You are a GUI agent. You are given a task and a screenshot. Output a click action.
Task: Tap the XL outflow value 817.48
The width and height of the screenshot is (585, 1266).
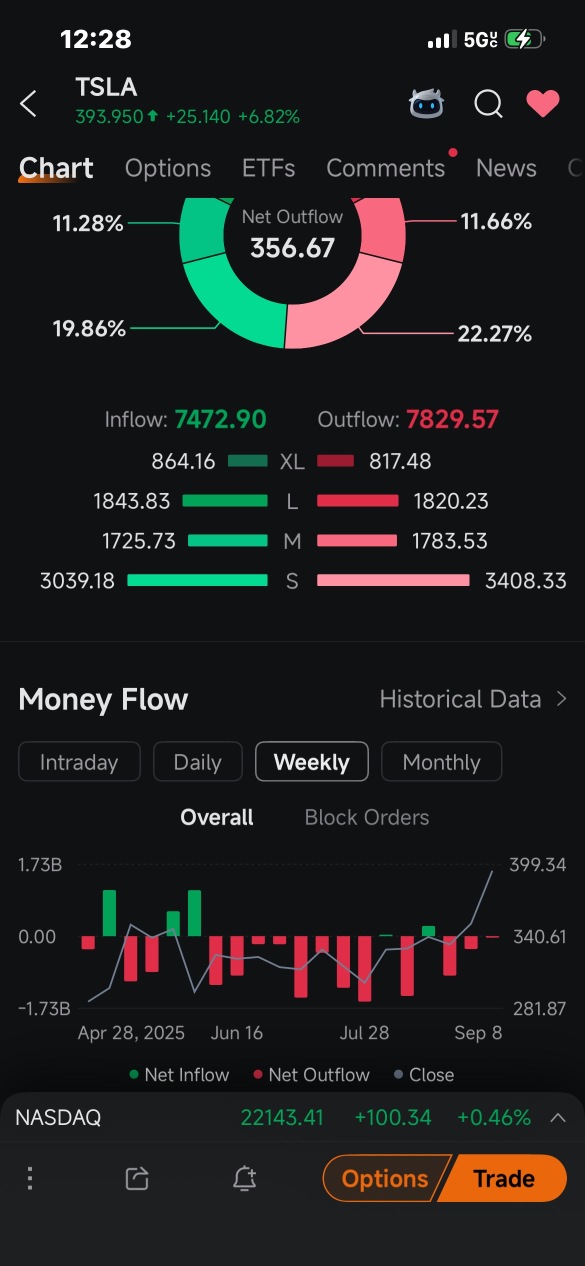click(401, 461)
